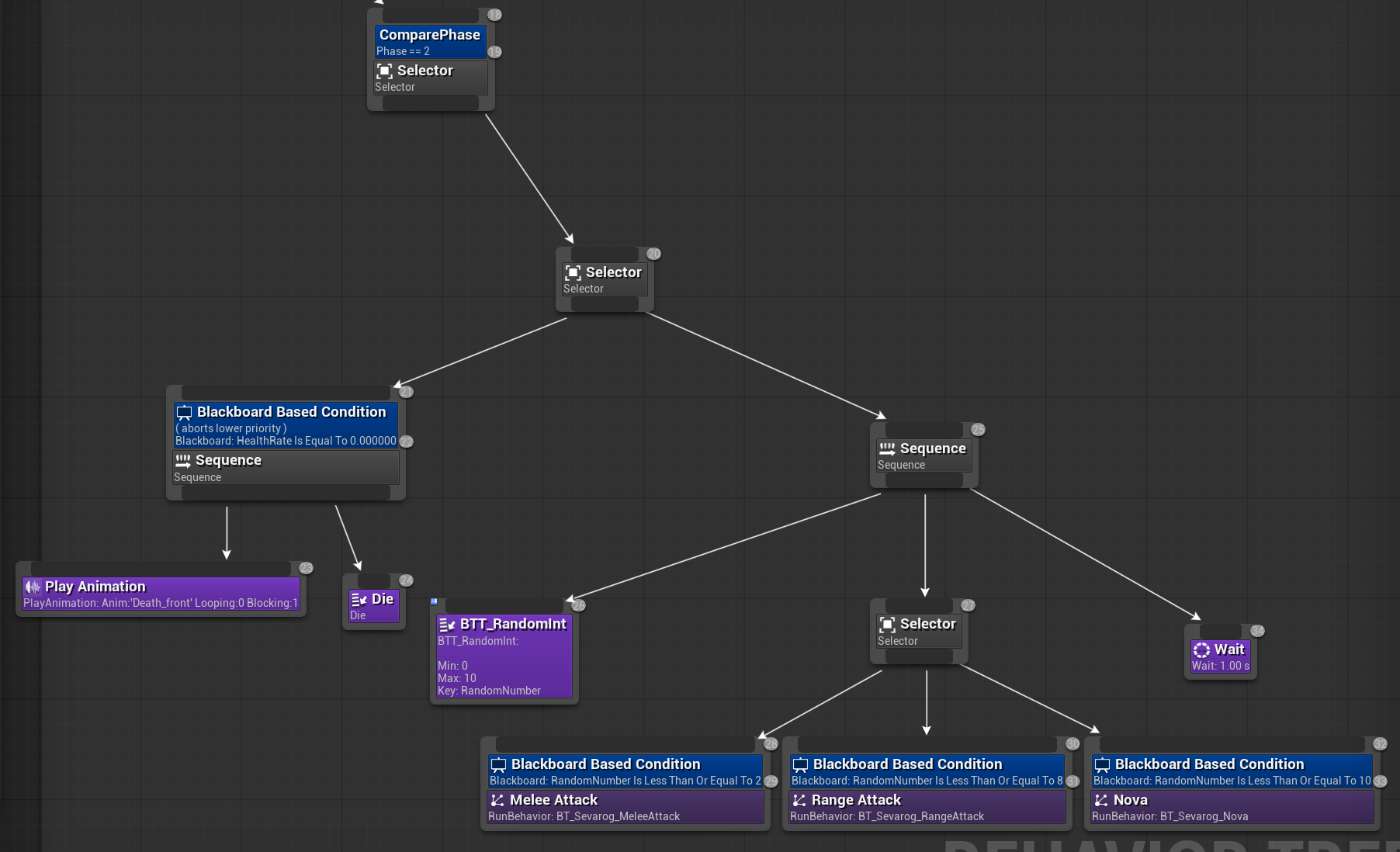Select text 'Phase == 2'
The image size is (1400, 852).
click(x=403, y=51)
